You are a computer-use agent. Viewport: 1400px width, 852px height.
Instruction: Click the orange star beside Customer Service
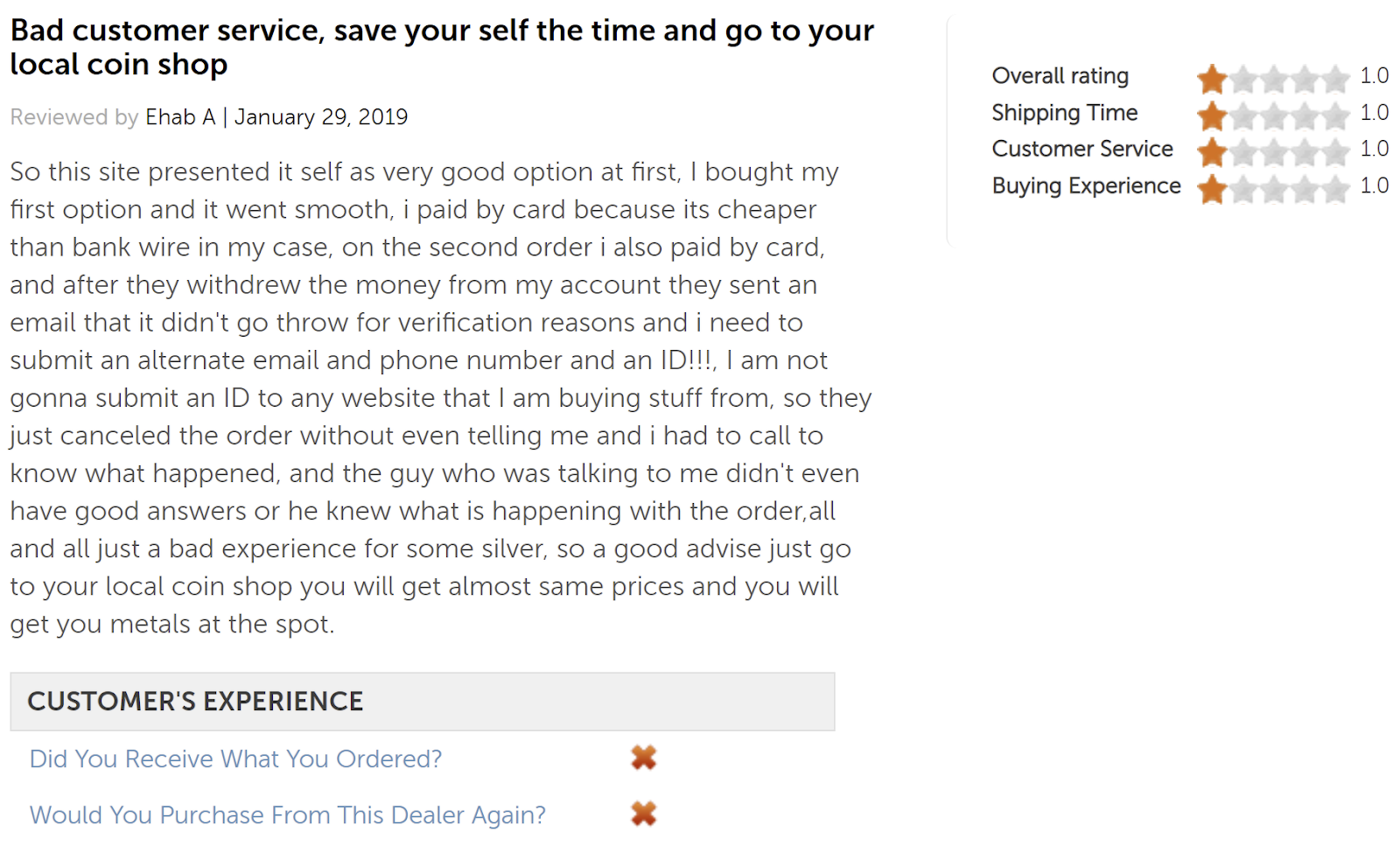tap(1212, 152)
